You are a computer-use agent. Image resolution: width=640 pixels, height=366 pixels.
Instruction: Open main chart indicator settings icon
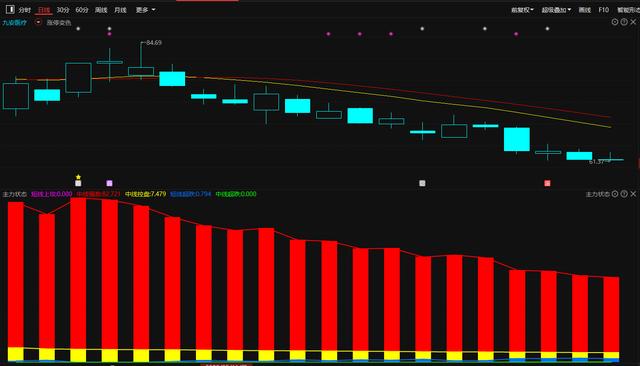point(615,22)
